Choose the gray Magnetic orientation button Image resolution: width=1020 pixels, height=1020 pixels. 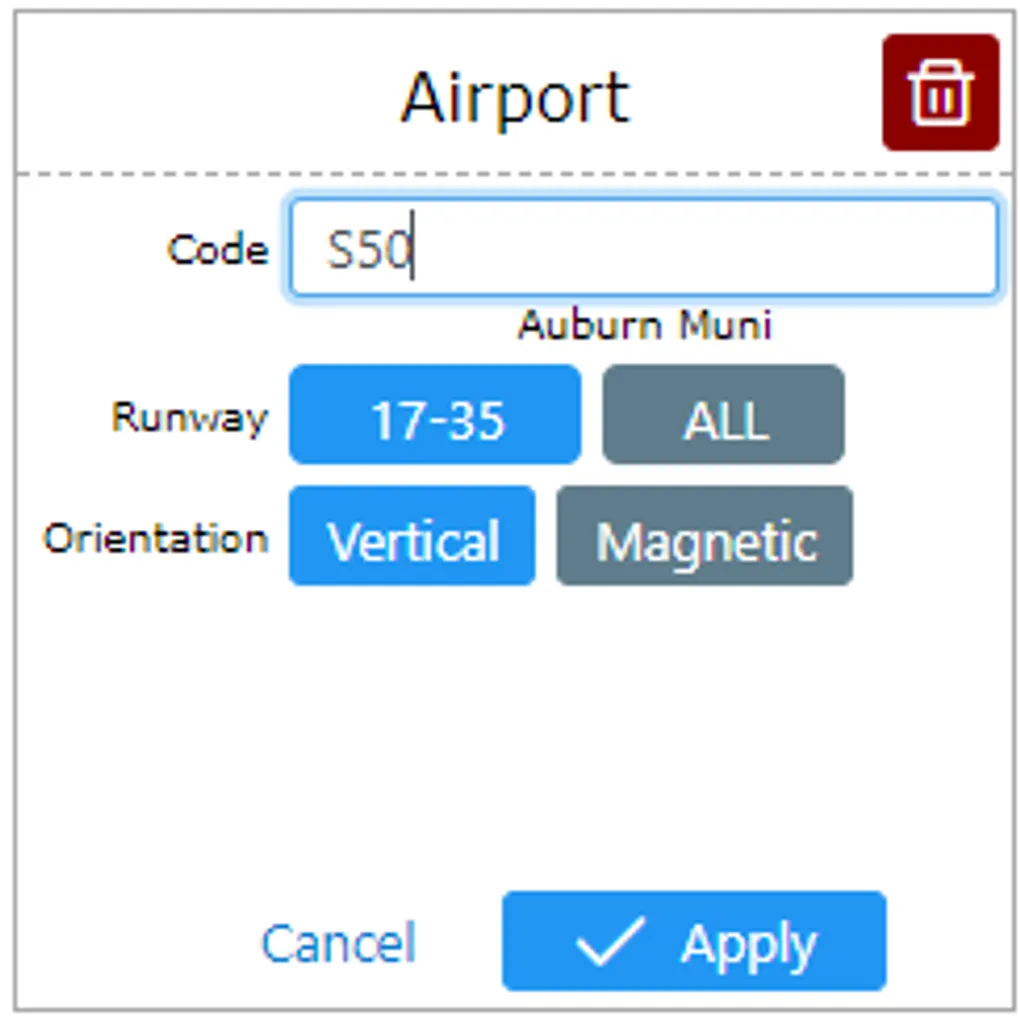click(704, 537)
